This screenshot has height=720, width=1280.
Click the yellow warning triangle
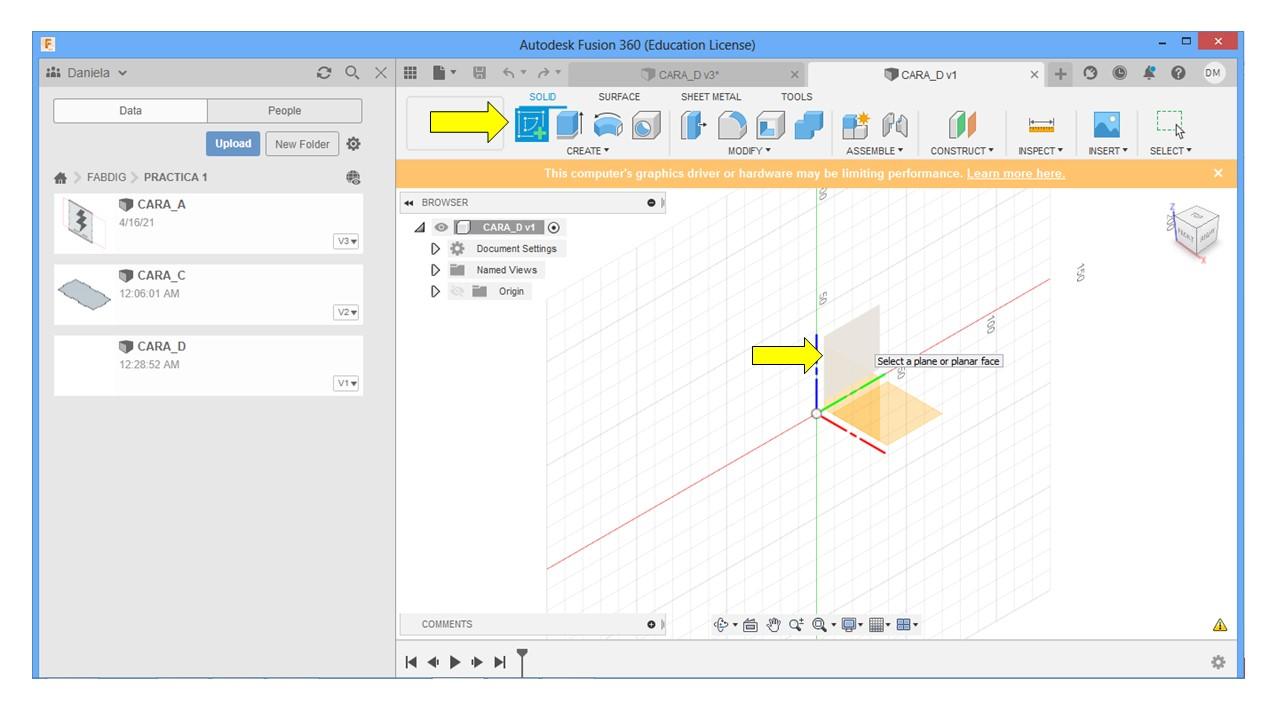[x=1220, y=625]
